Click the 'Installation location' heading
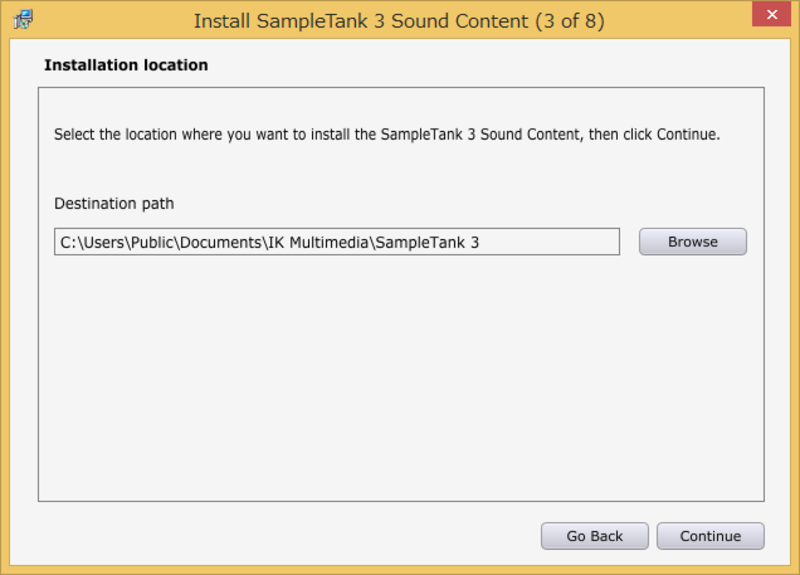Viewport: 800px width, 575px height. point(126,65)
